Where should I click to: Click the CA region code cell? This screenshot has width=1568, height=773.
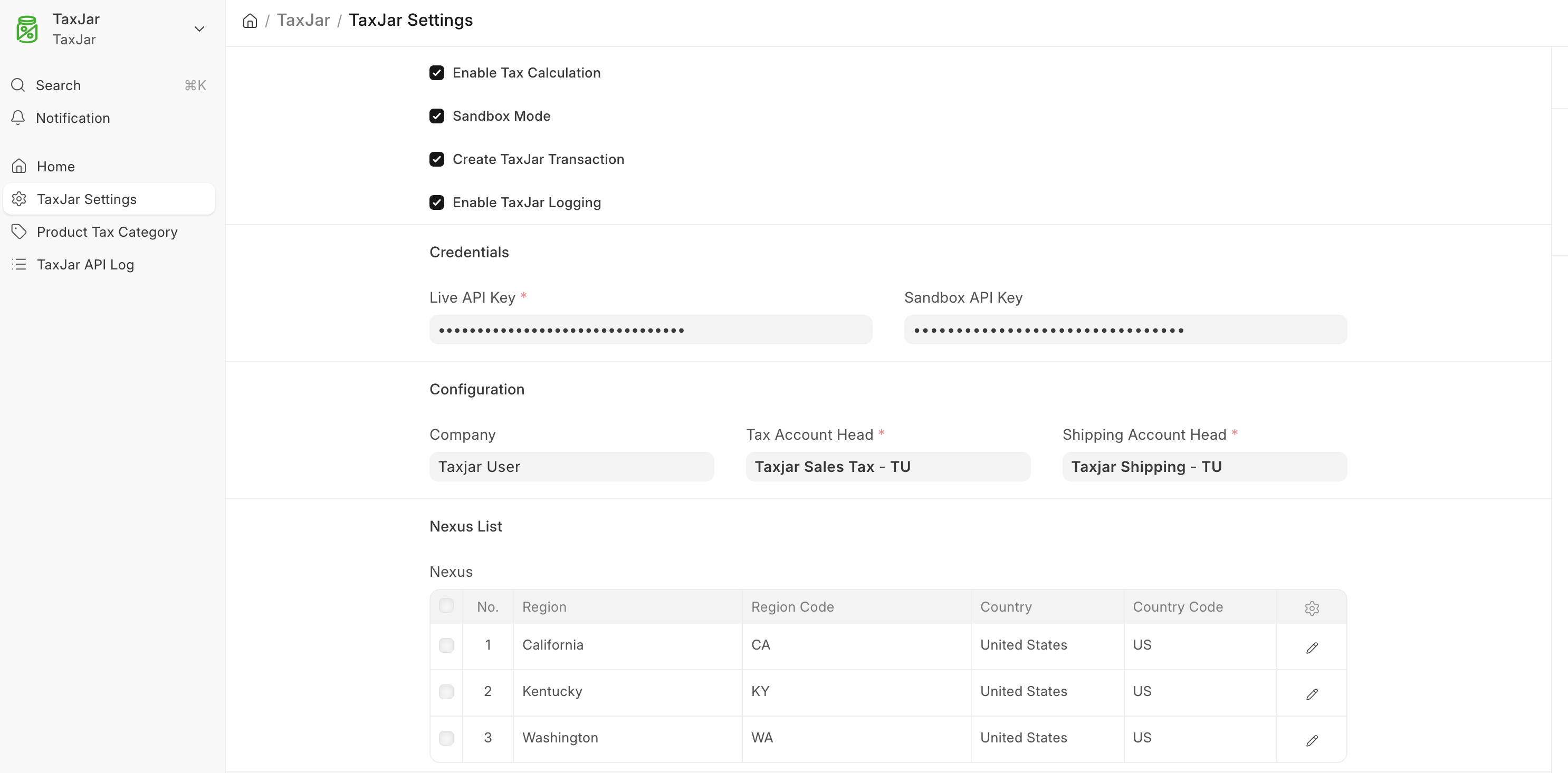tap(856, 646)
